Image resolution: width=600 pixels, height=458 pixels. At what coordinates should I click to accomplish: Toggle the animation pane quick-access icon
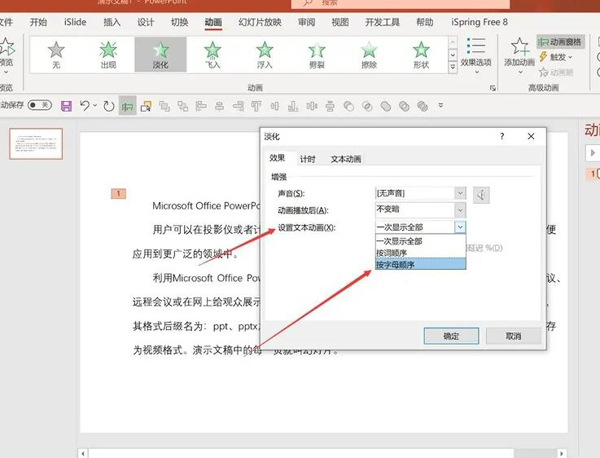127,106
